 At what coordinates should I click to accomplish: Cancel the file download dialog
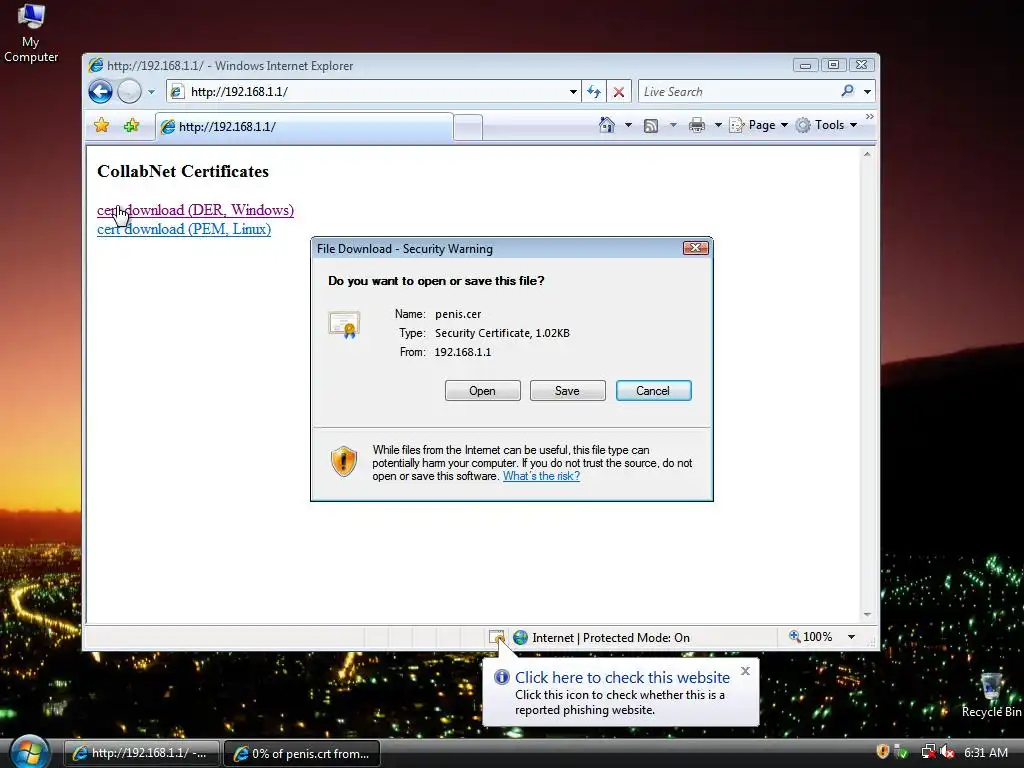click(x=653, y=391)
